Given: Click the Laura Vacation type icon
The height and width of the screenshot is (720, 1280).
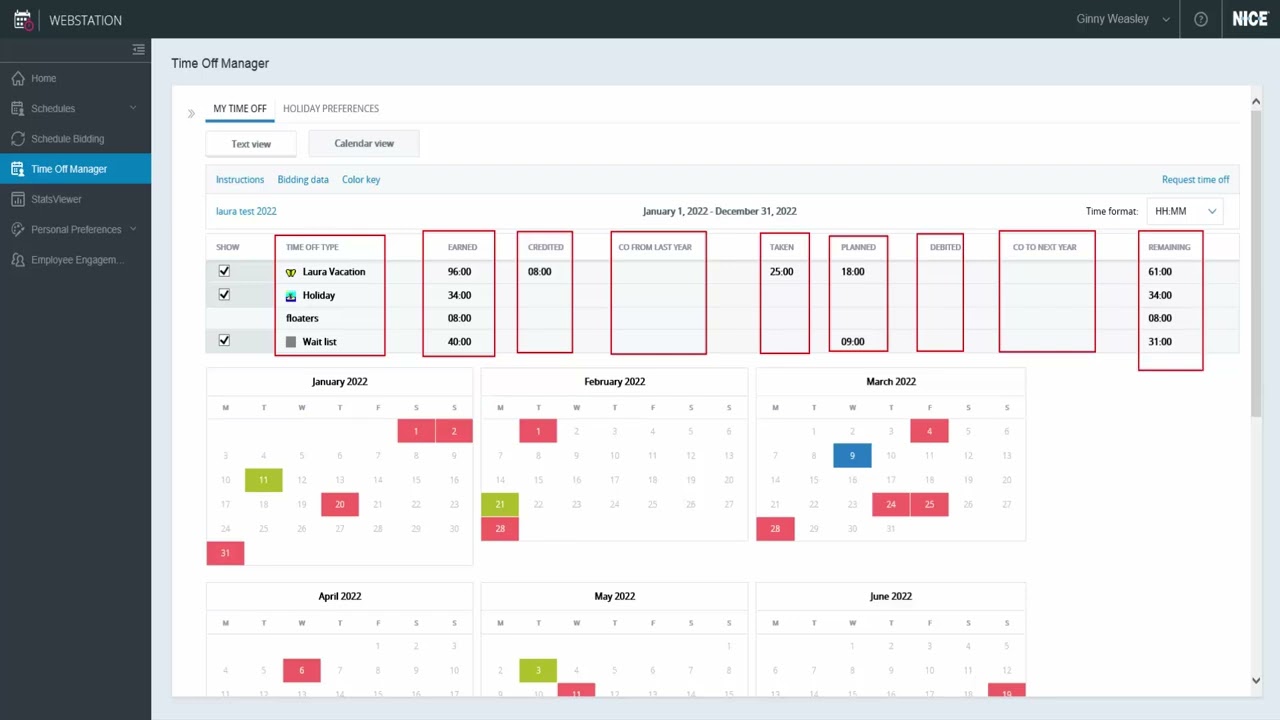Looking at the screenshot, I should point(291,272).
